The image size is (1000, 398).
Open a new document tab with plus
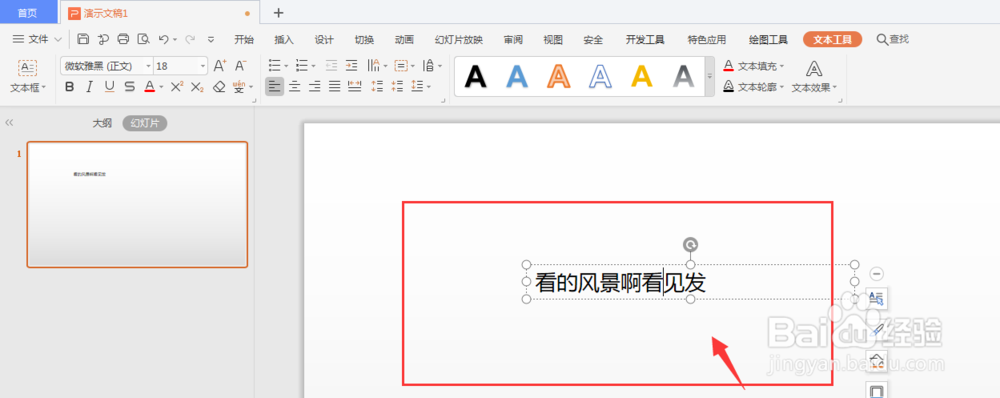point(278,13)
